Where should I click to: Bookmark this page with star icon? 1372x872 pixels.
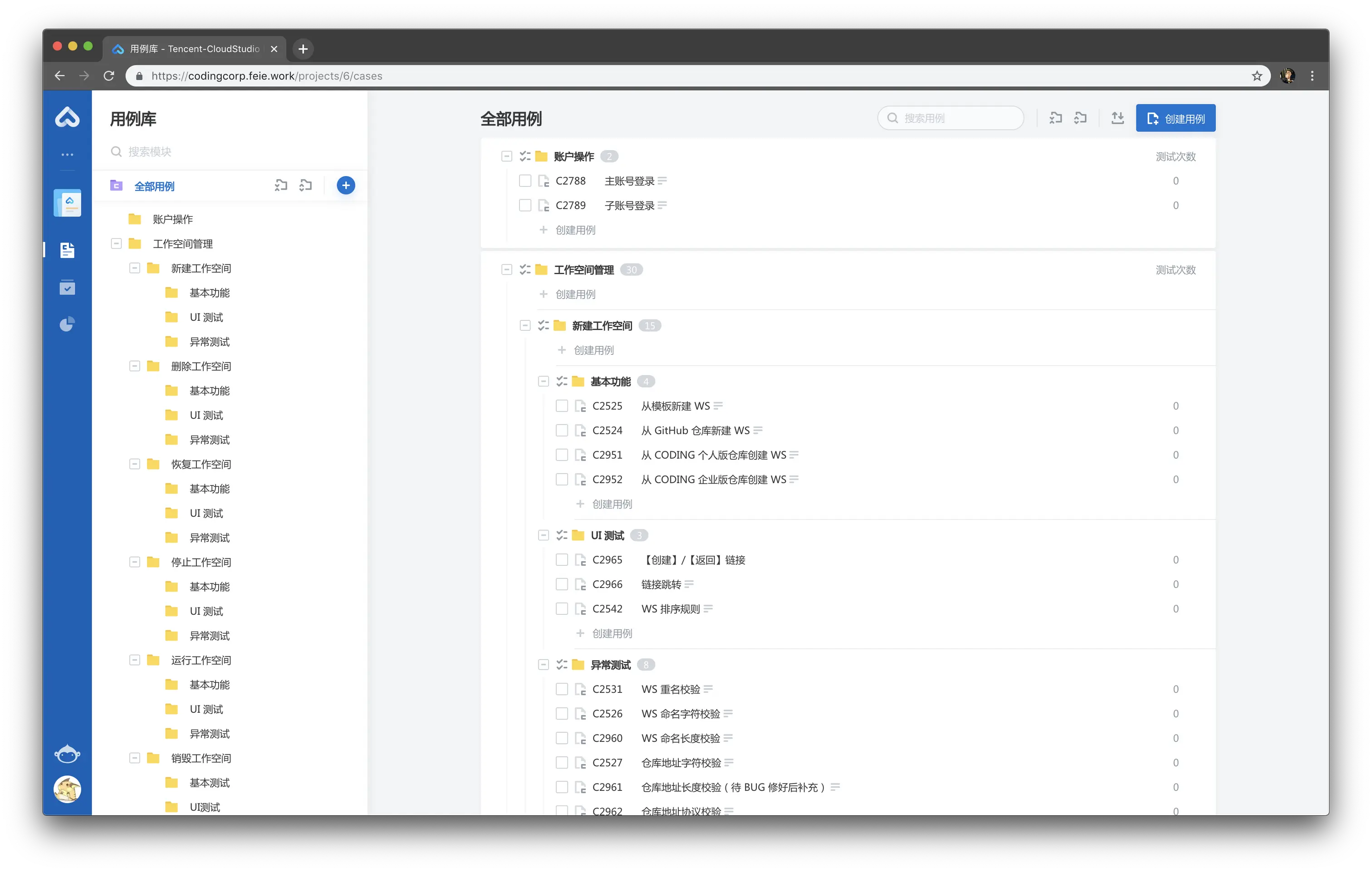pyautogui.click(x=1256, y=76)
